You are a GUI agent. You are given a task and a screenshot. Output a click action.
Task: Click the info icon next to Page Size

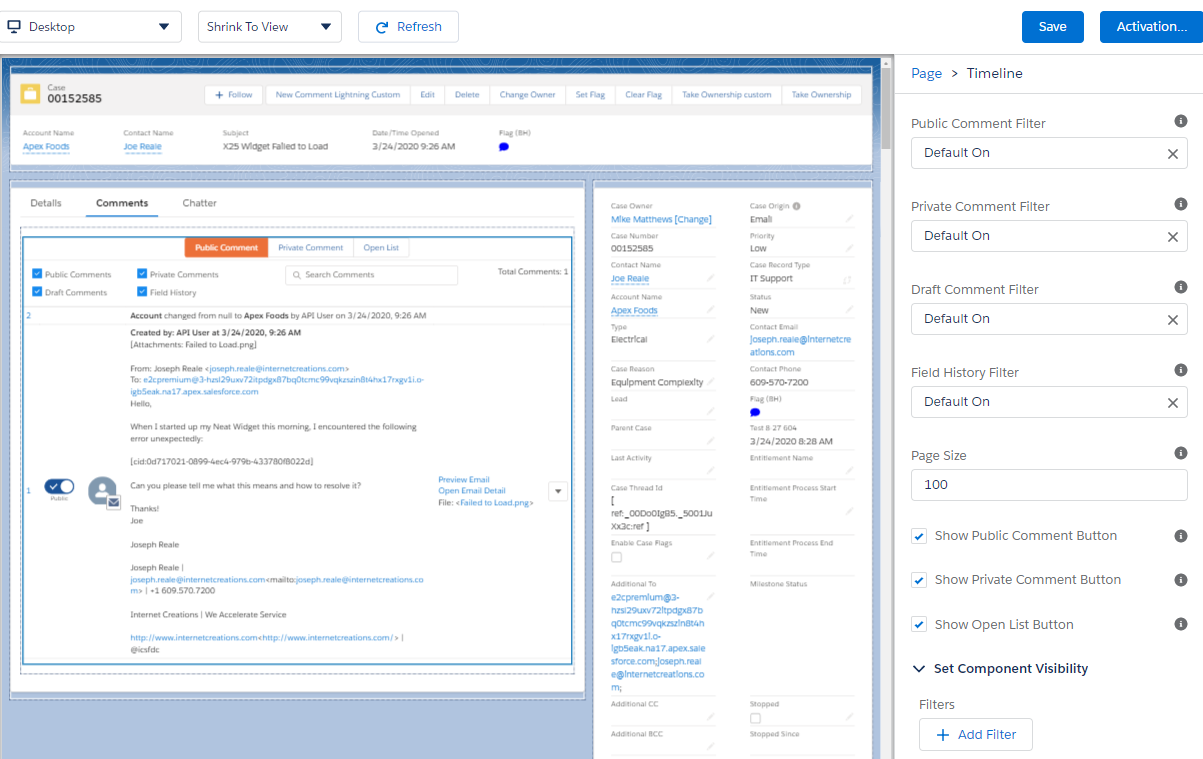[x=1180, y=453]
